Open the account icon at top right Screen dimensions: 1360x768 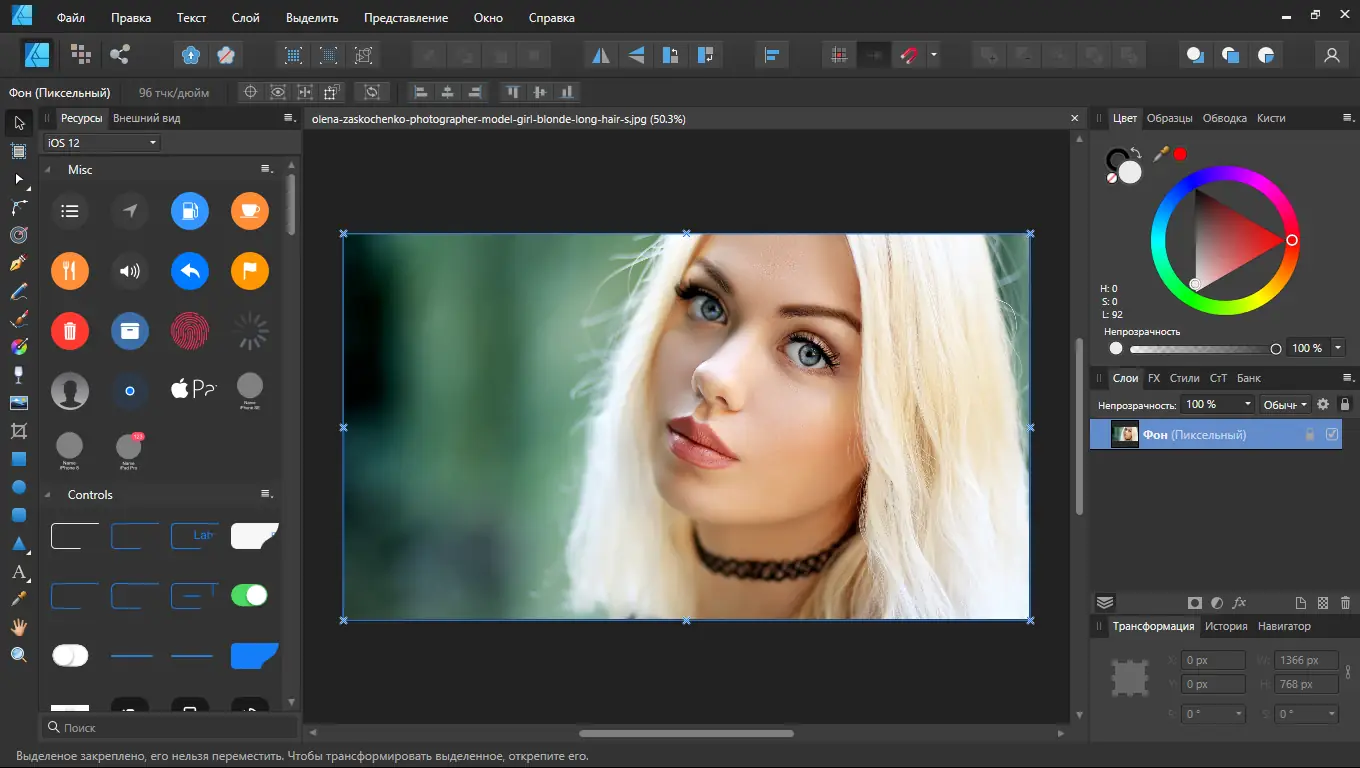pyautogui.click(x=1331, y=55)
